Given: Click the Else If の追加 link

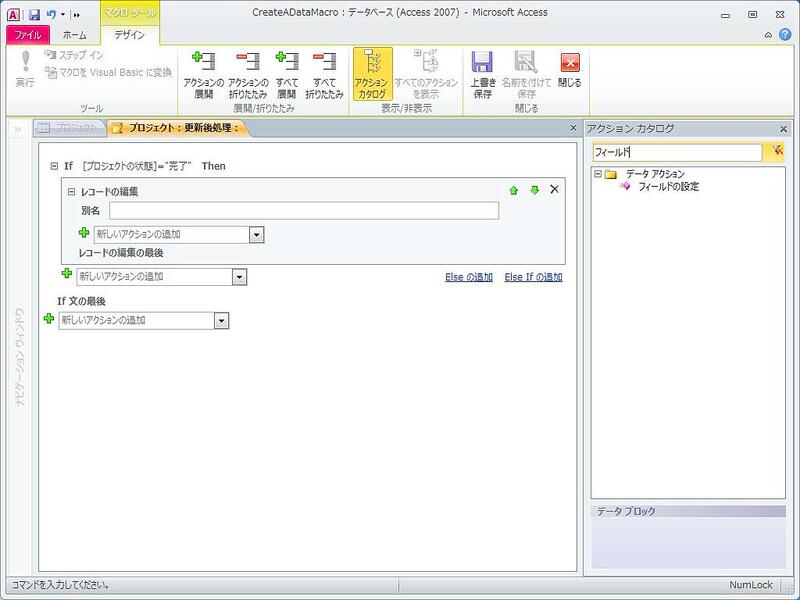Looking at the screenshot, I should pos(534,277).
